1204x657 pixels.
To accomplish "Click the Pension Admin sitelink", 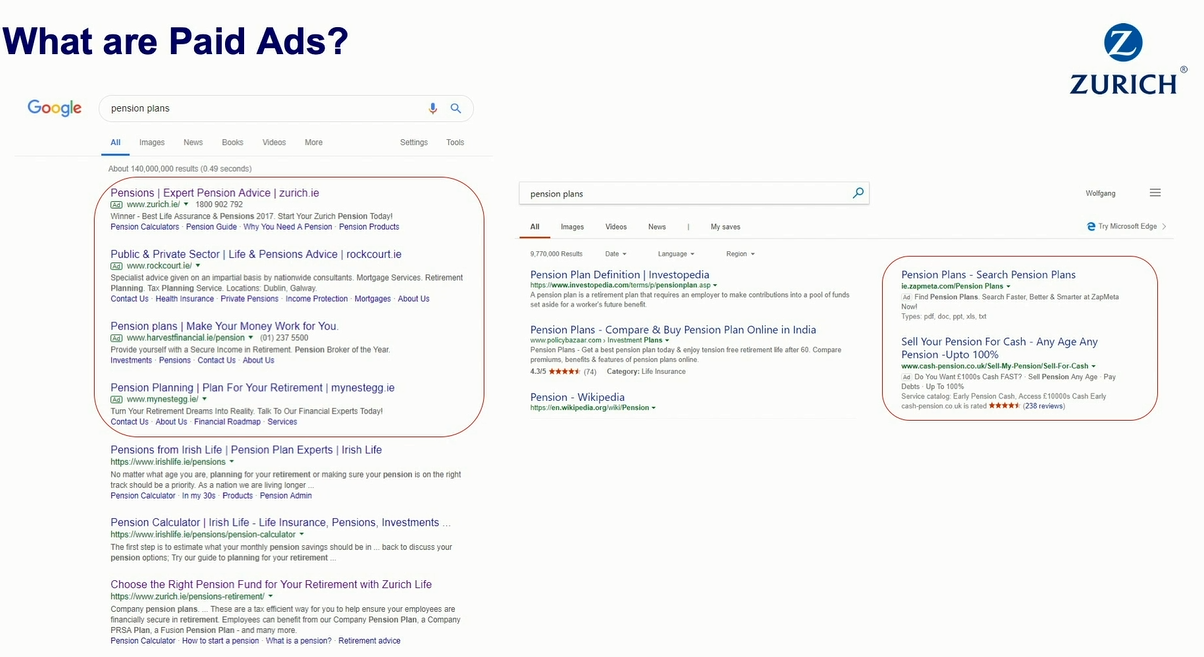I will pos(286,496).
